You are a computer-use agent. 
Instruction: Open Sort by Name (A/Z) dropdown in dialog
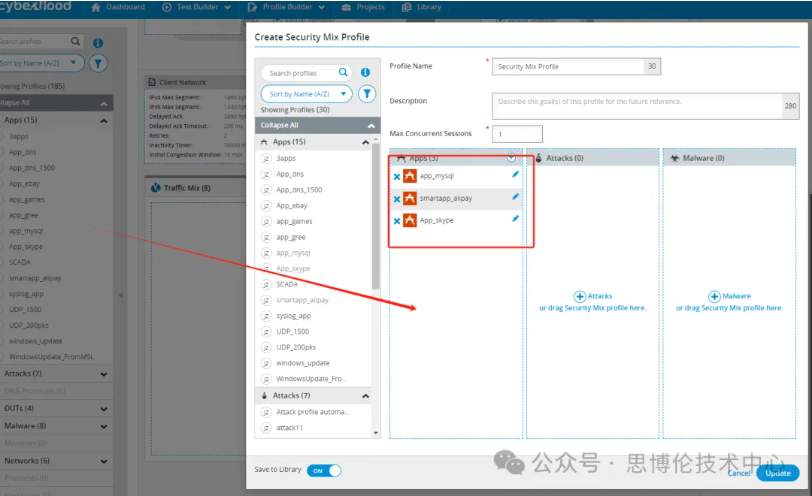click(x=306, y=94)
